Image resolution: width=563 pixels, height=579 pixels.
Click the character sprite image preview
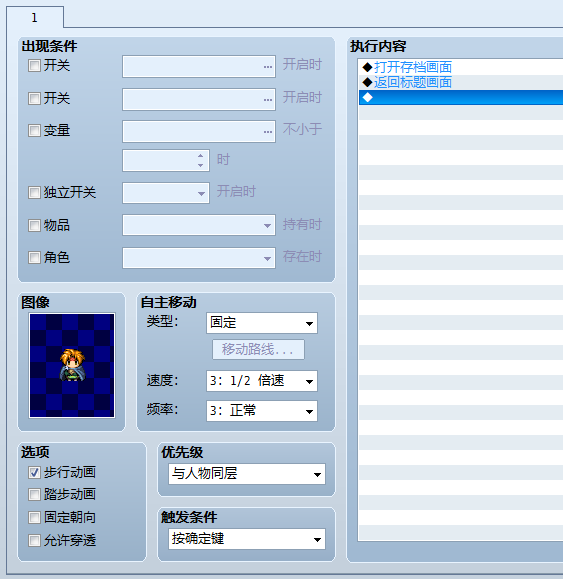point(72,366)
